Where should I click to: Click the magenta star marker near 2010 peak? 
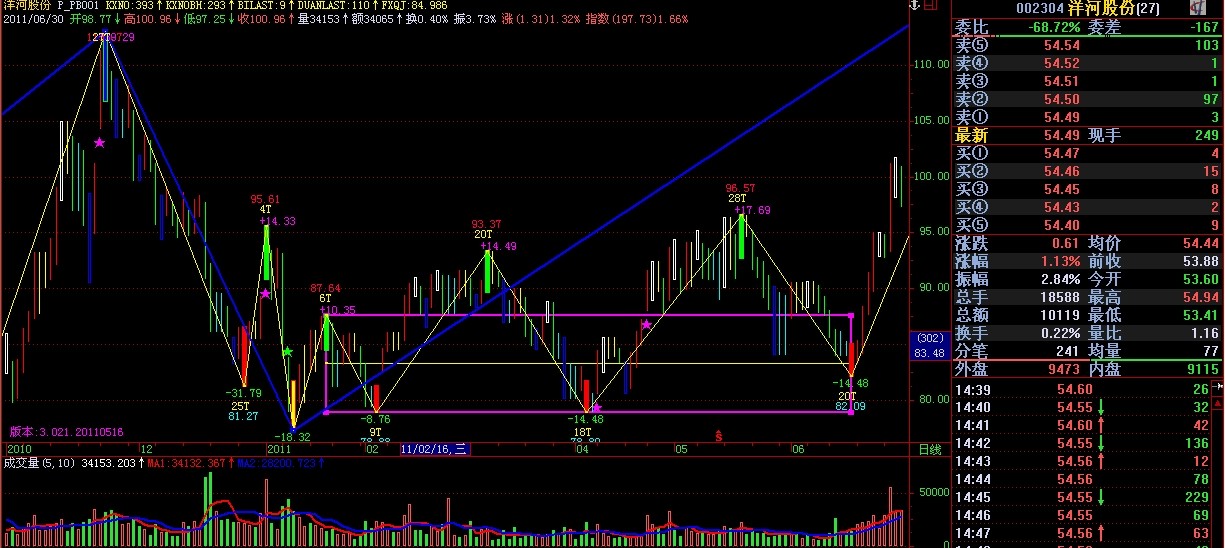point(99,143)
